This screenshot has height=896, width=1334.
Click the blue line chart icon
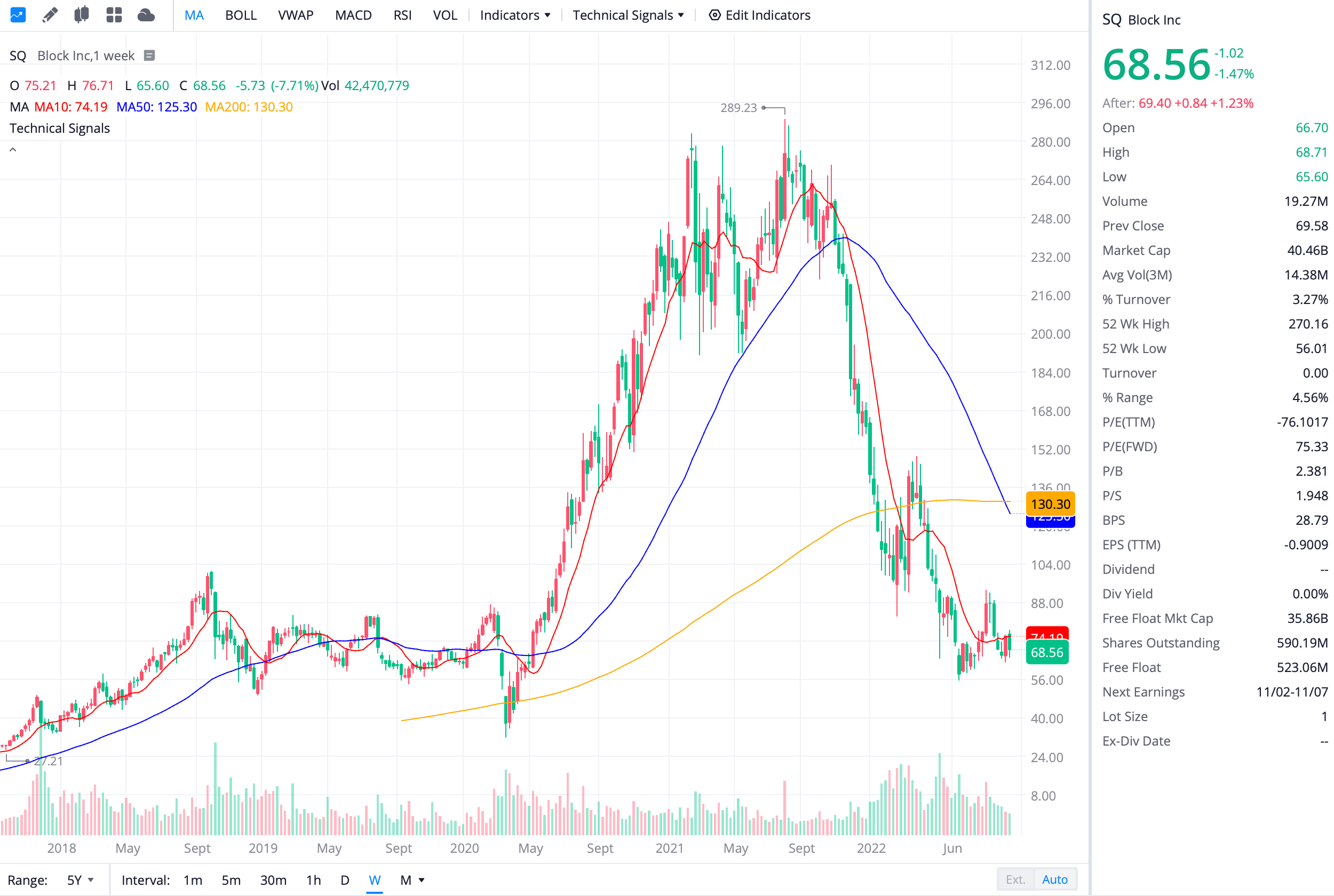[18, 15]
